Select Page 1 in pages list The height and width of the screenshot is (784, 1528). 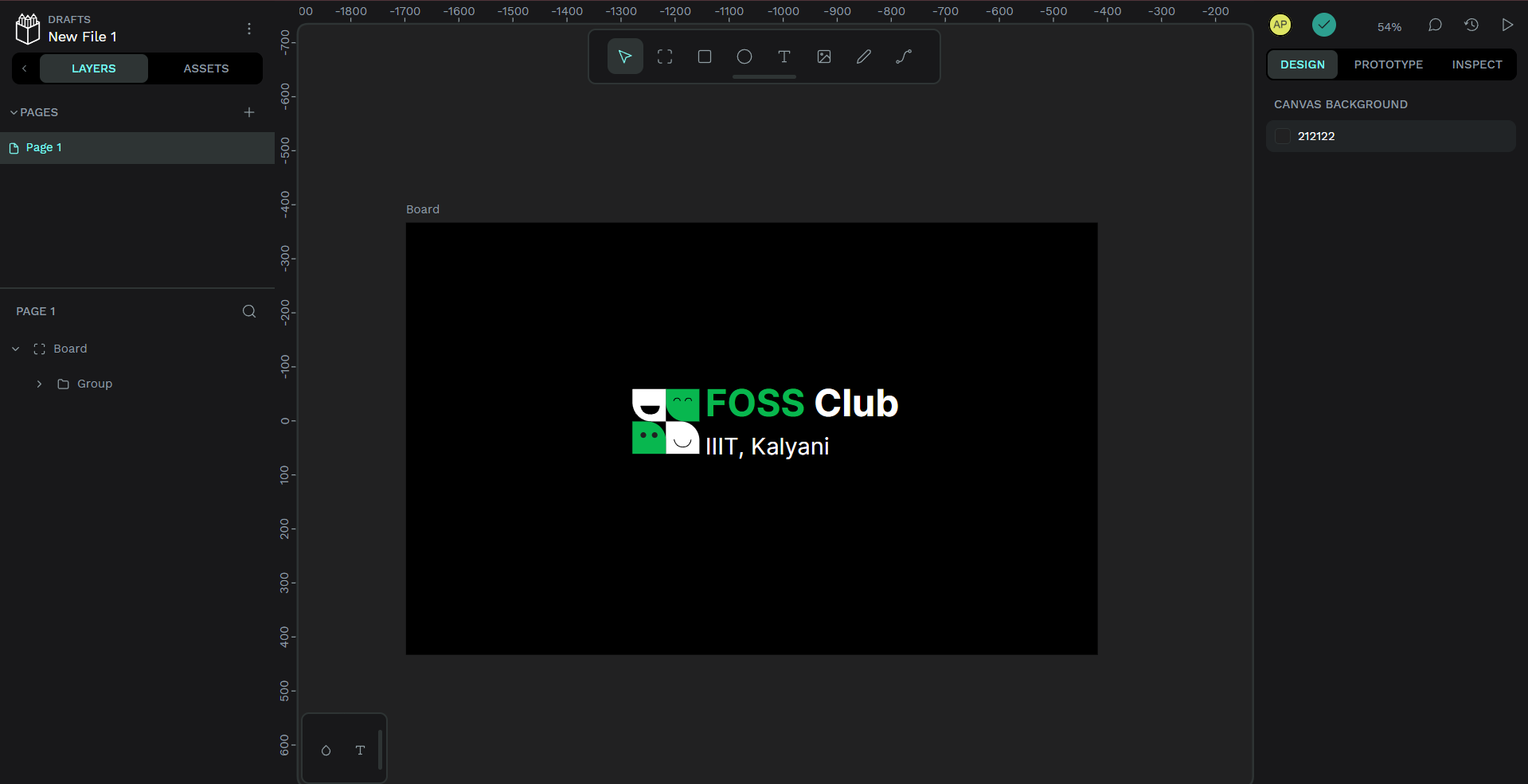point(137,148)
